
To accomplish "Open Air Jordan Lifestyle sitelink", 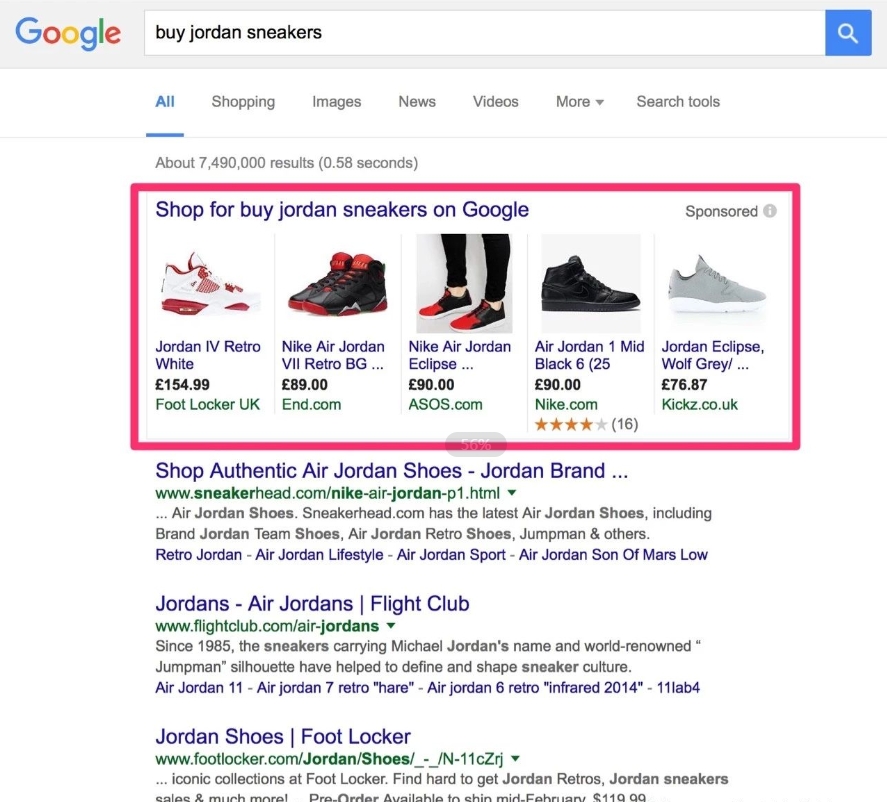I will (319, 555).
